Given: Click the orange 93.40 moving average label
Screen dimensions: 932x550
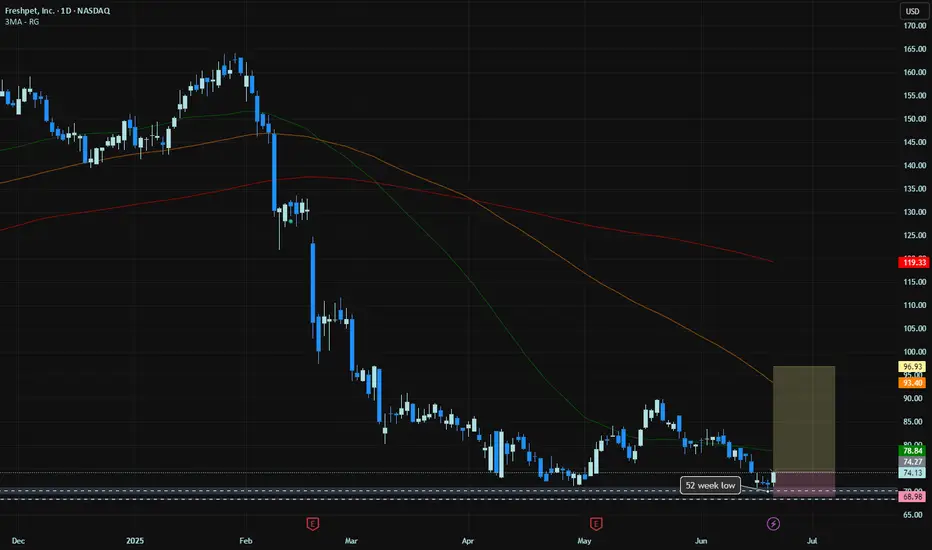Looking at the screenshot, I should pyautogui.click(x=912, y=383).
